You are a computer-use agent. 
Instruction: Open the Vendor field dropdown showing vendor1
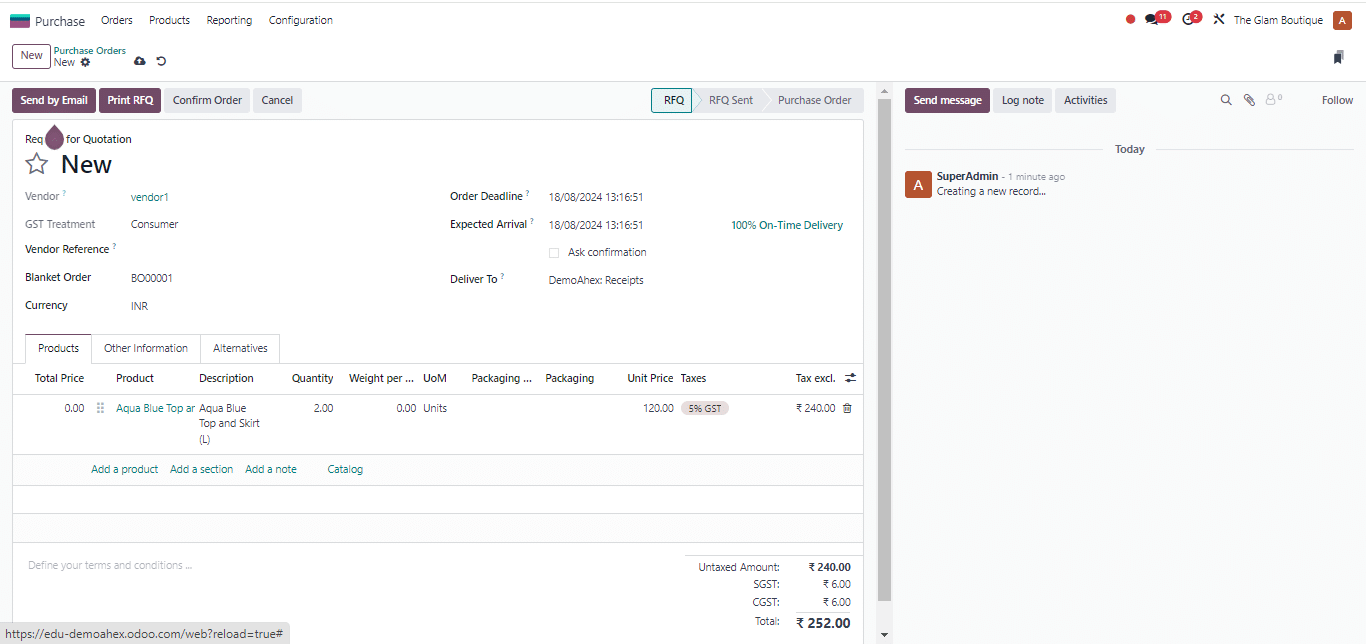click(280, 197)
